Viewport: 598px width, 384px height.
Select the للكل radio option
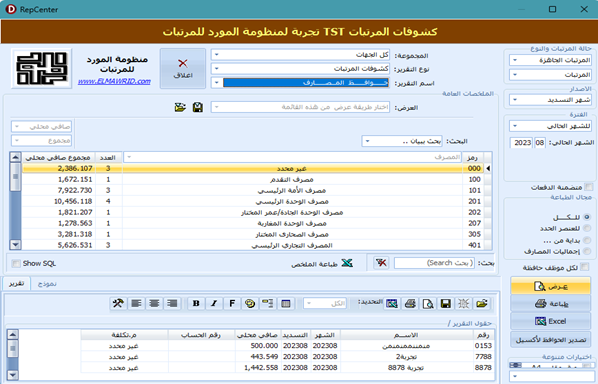(587, 217)
